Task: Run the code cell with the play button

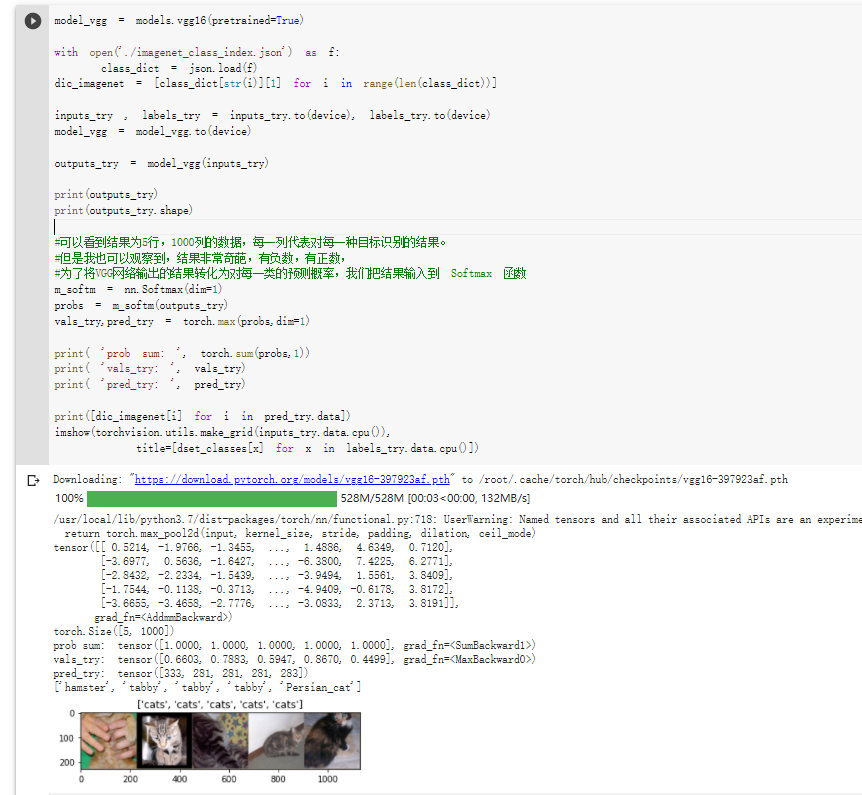Action: pyautogui.click(x=33, y=21)
